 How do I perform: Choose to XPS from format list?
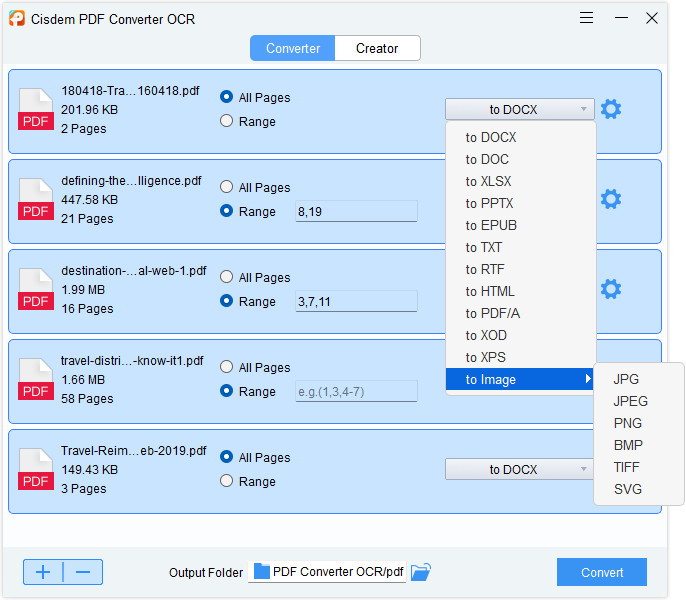point(521,357)
